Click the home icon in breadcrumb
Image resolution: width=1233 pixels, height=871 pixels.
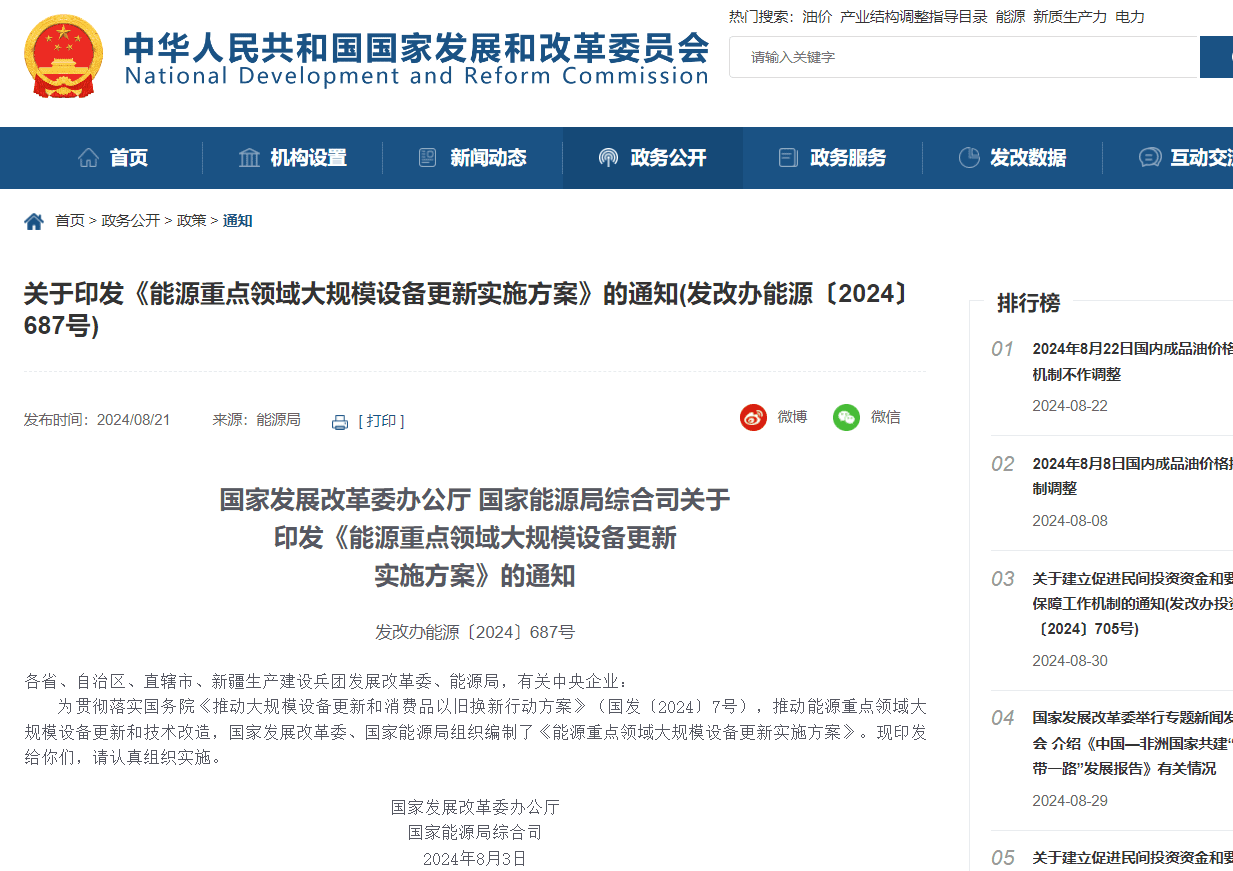[34, 221]
